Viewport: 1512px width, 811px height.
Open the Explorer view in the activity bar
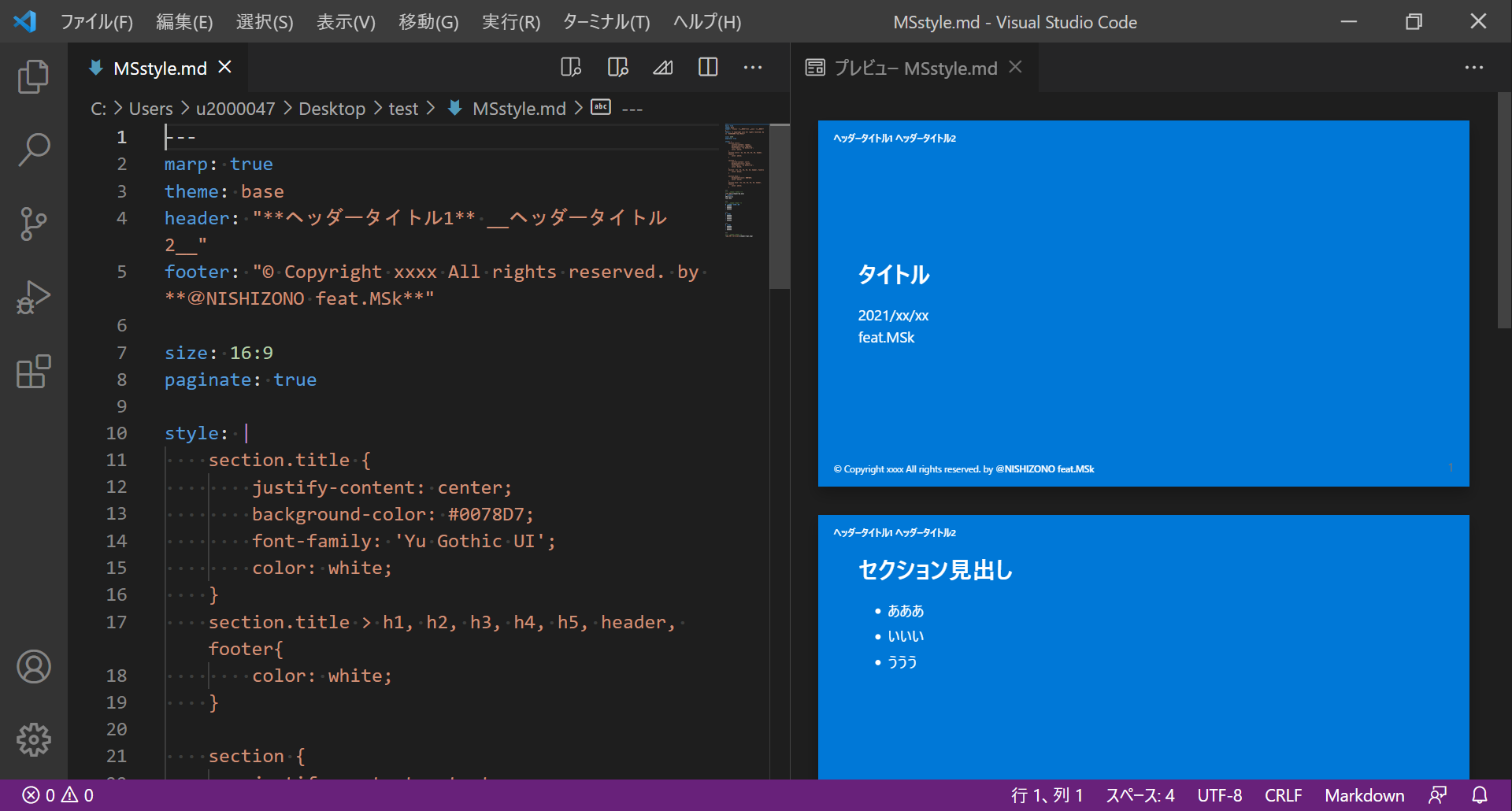coord(33,76)
